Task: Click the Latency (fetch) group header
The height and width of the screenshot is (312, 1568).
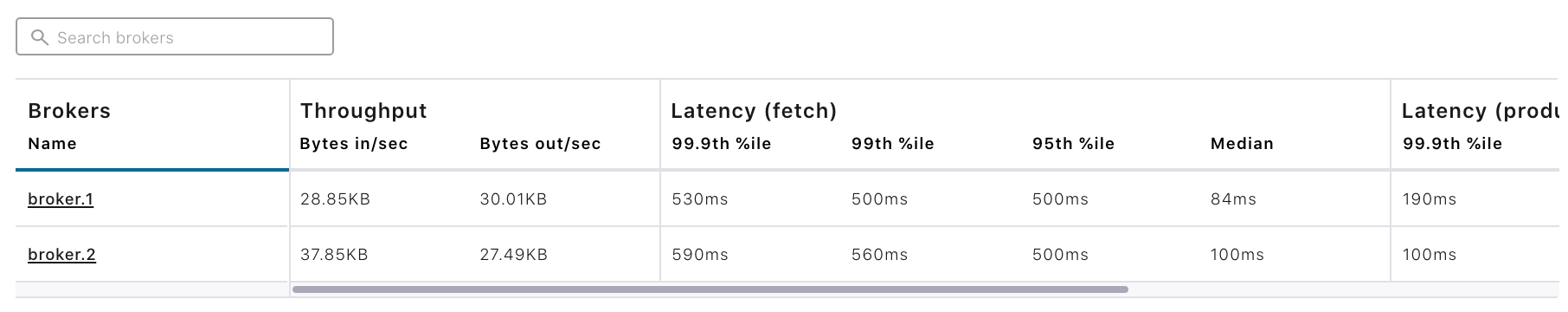Action: click(754, 111)
